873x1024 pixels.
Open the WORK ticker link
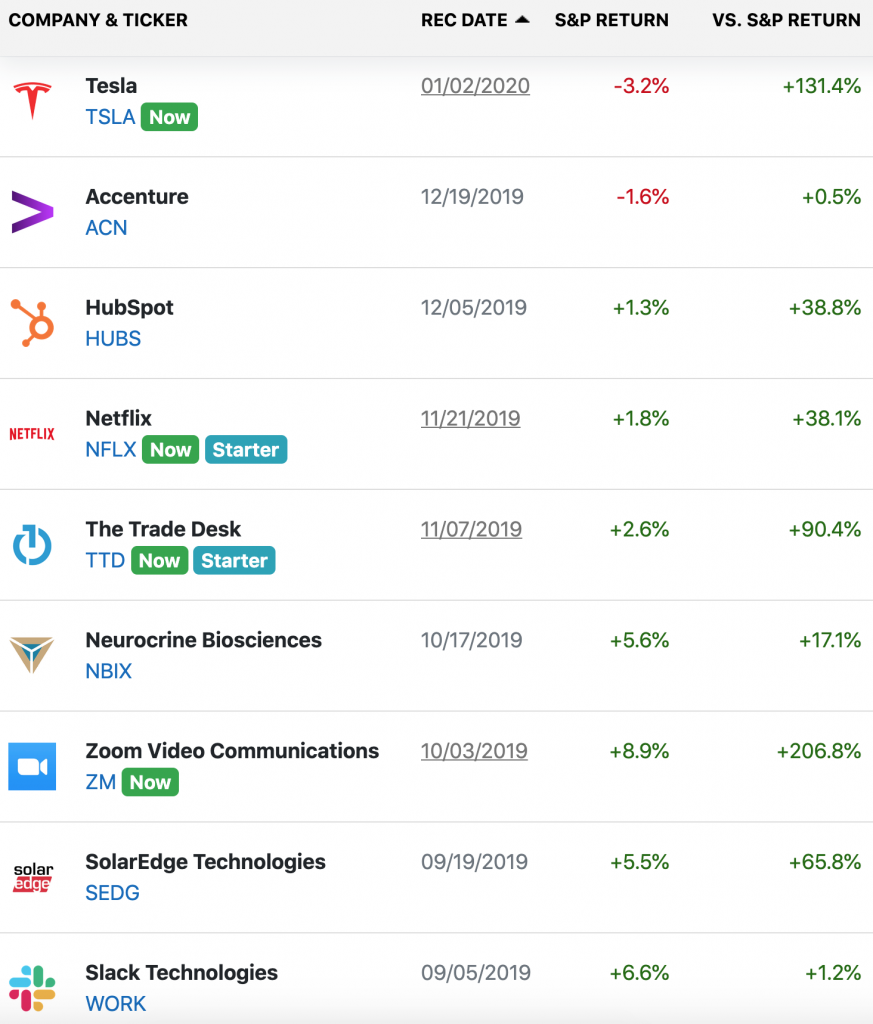[116, 1004]
